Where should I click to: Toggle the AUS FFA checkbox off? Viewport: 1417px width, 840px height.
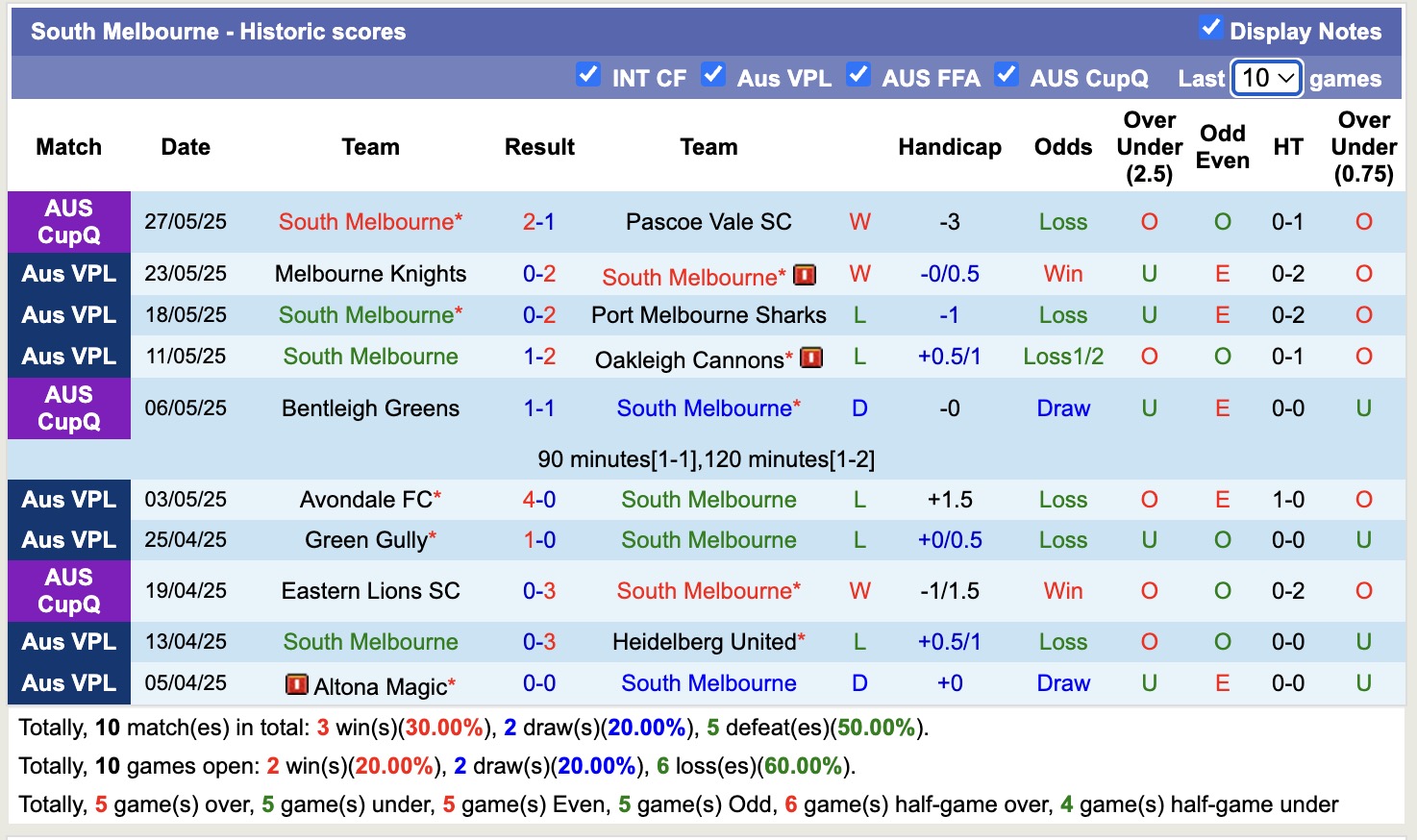point(858,73)
